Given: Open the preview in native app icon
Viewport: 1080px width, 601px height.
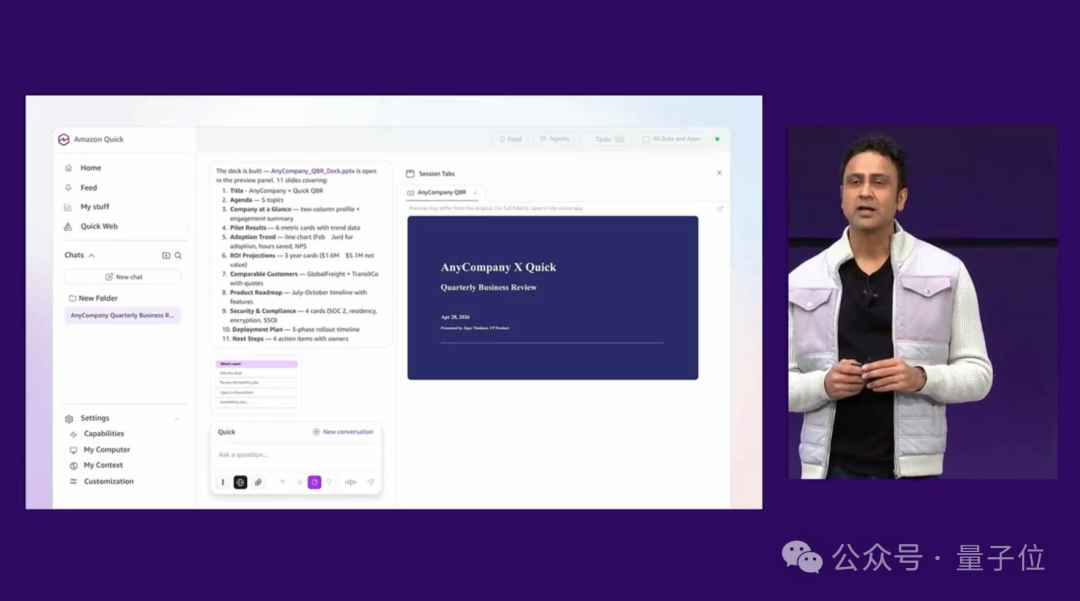Looking at the screenshot, I should [720, 209].
